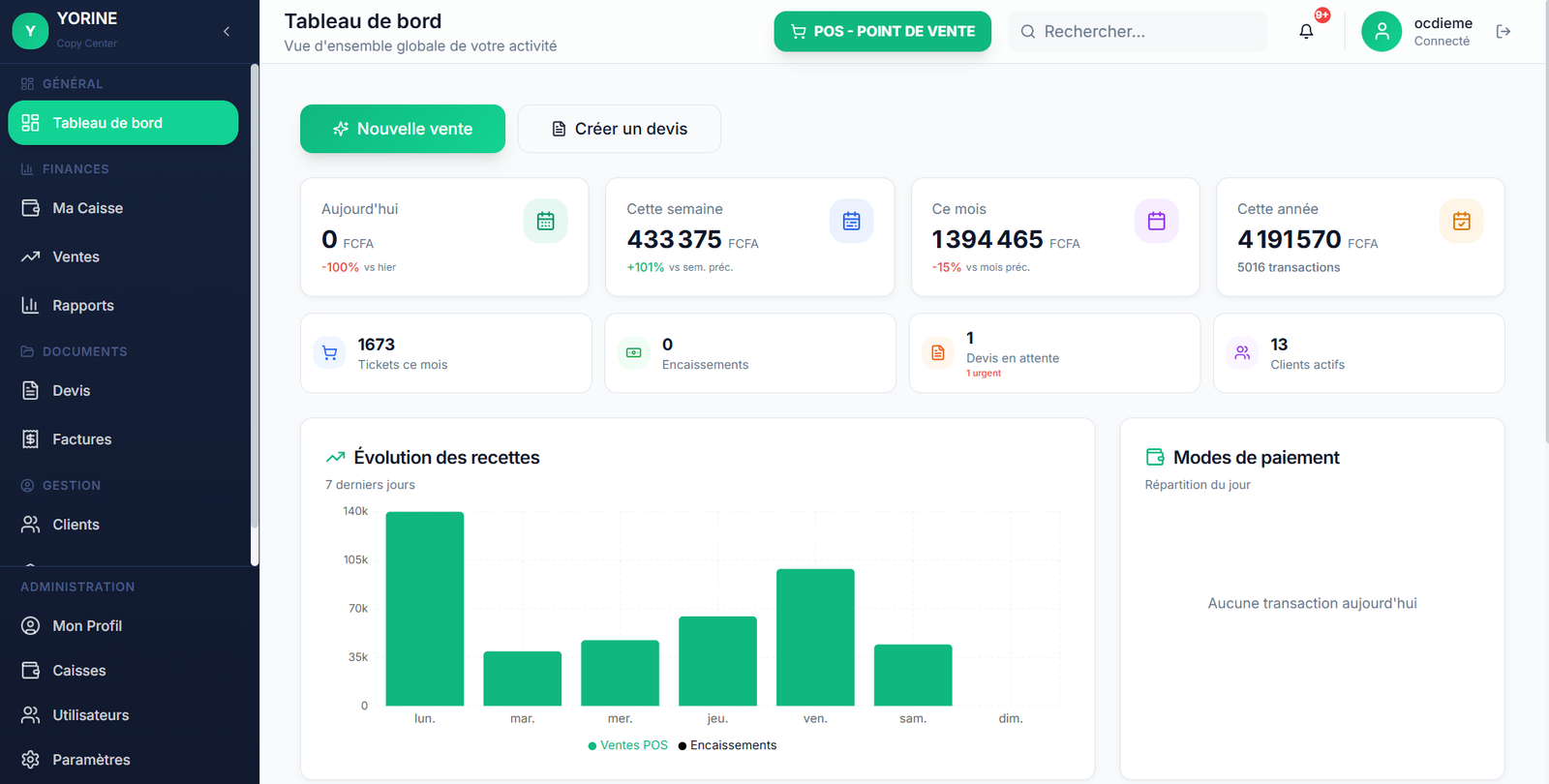The image size is (1549, 784).
Task: Collapse the sidebar with the chevron arrow
Action: click(x=227, y=32)
